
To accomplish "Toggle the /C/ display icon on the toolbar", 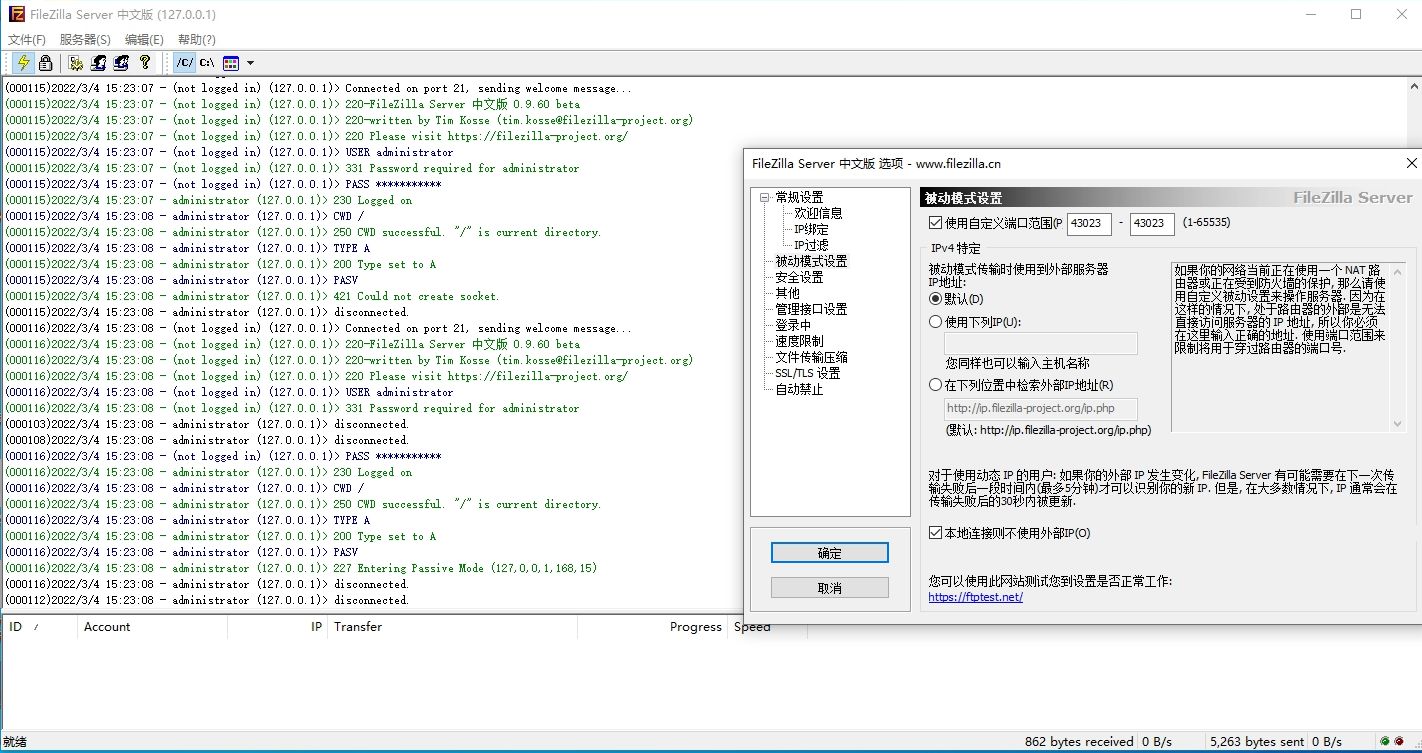I will point(184,62).
